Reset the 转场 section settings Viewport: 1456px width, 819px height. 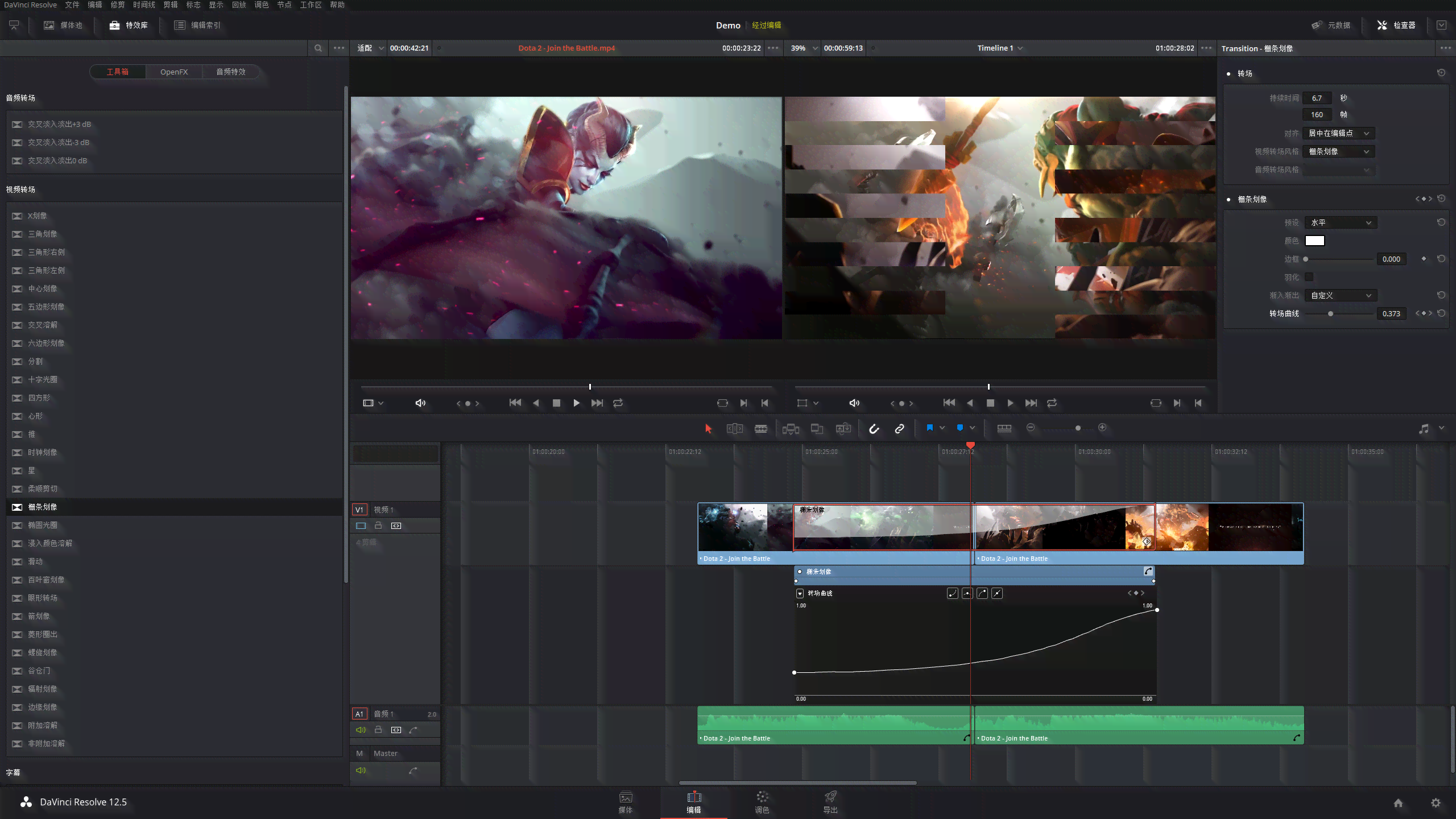coord(1441,73)
